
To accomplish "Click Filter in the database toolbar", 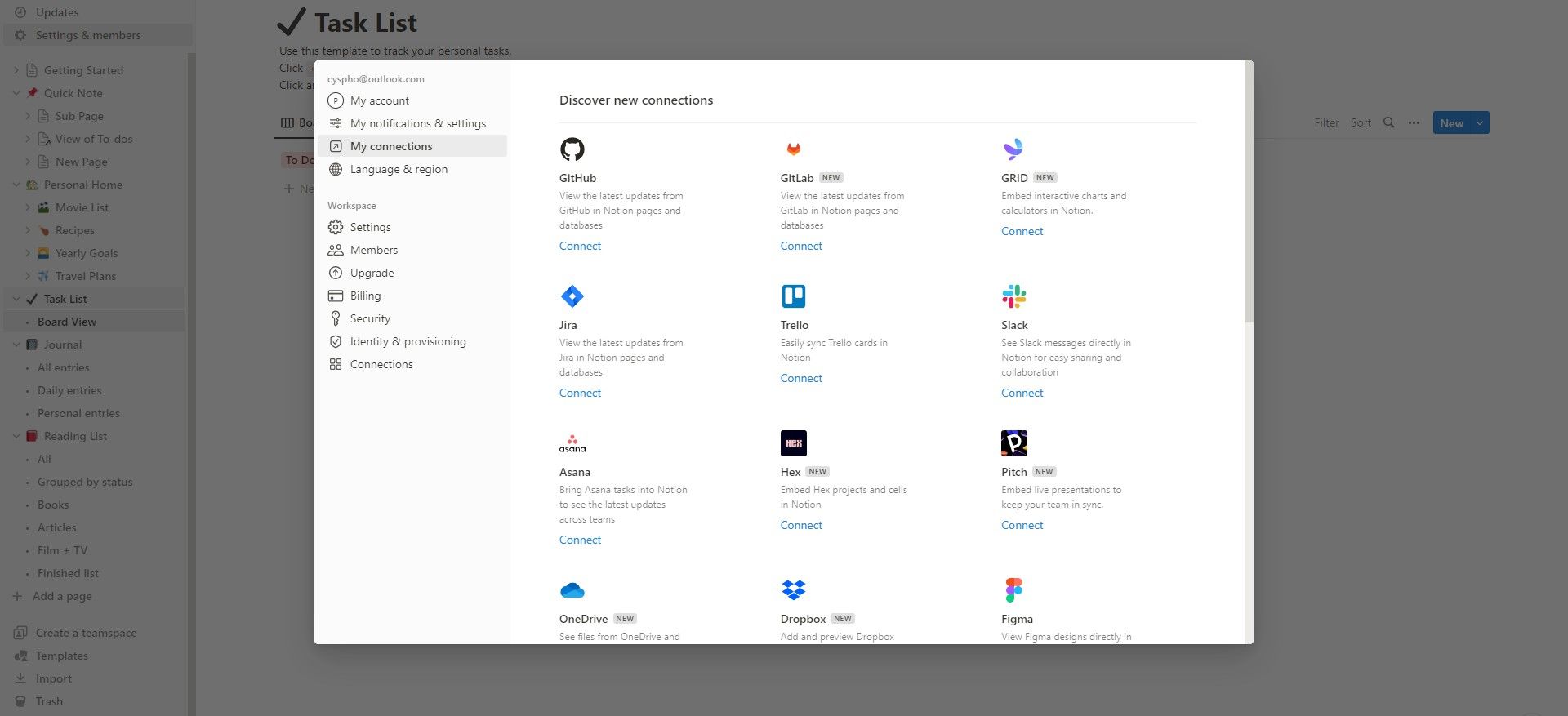I will pos(1326,122).
